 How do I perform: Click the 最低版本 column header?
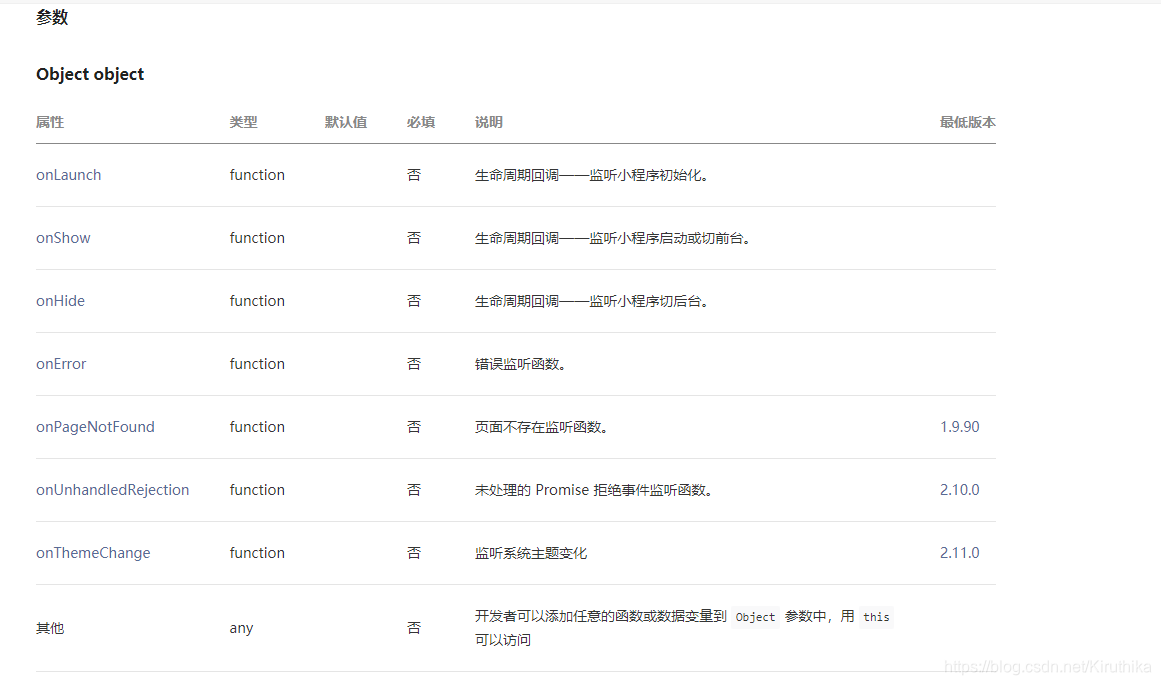coord(968,122)
